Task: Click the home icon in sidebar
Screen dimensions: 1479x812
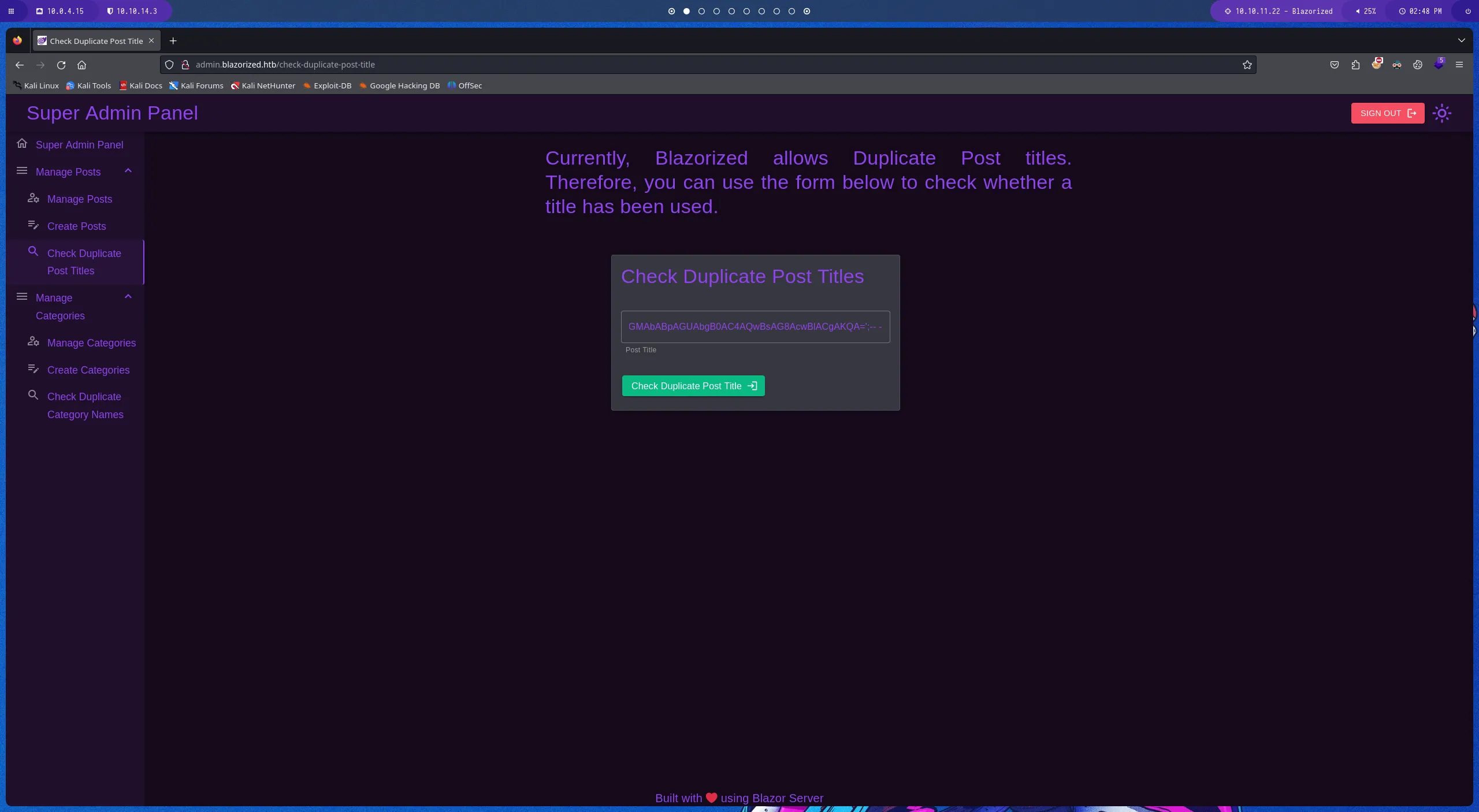Action: pos(22,144)
